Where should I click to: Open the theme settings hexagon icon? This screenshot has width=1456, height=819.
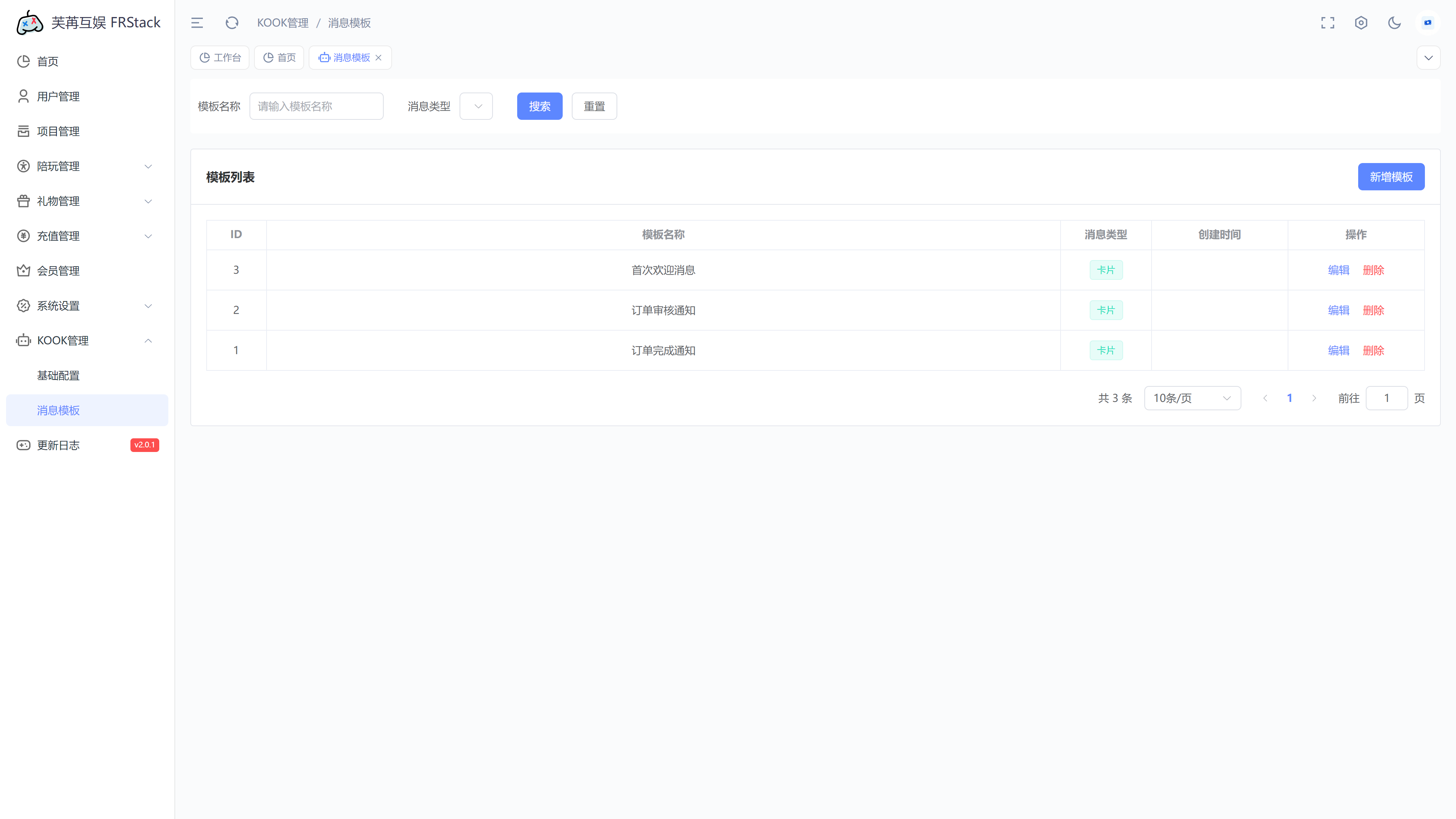(x=1361, y=23)
